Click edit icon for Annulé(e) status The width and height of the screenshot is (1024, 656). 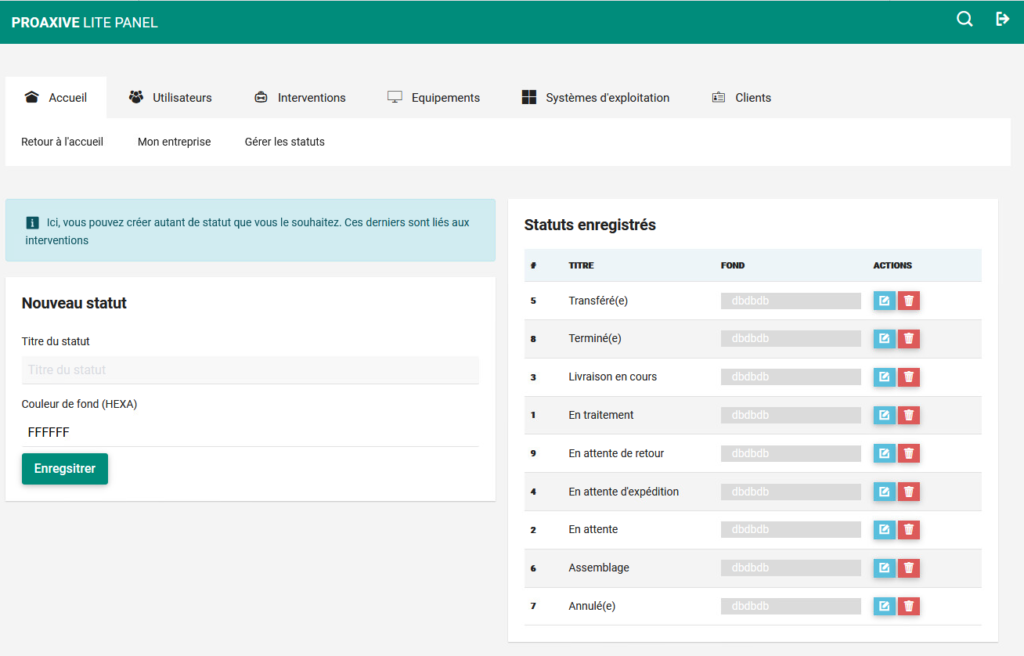coord(884,606)
